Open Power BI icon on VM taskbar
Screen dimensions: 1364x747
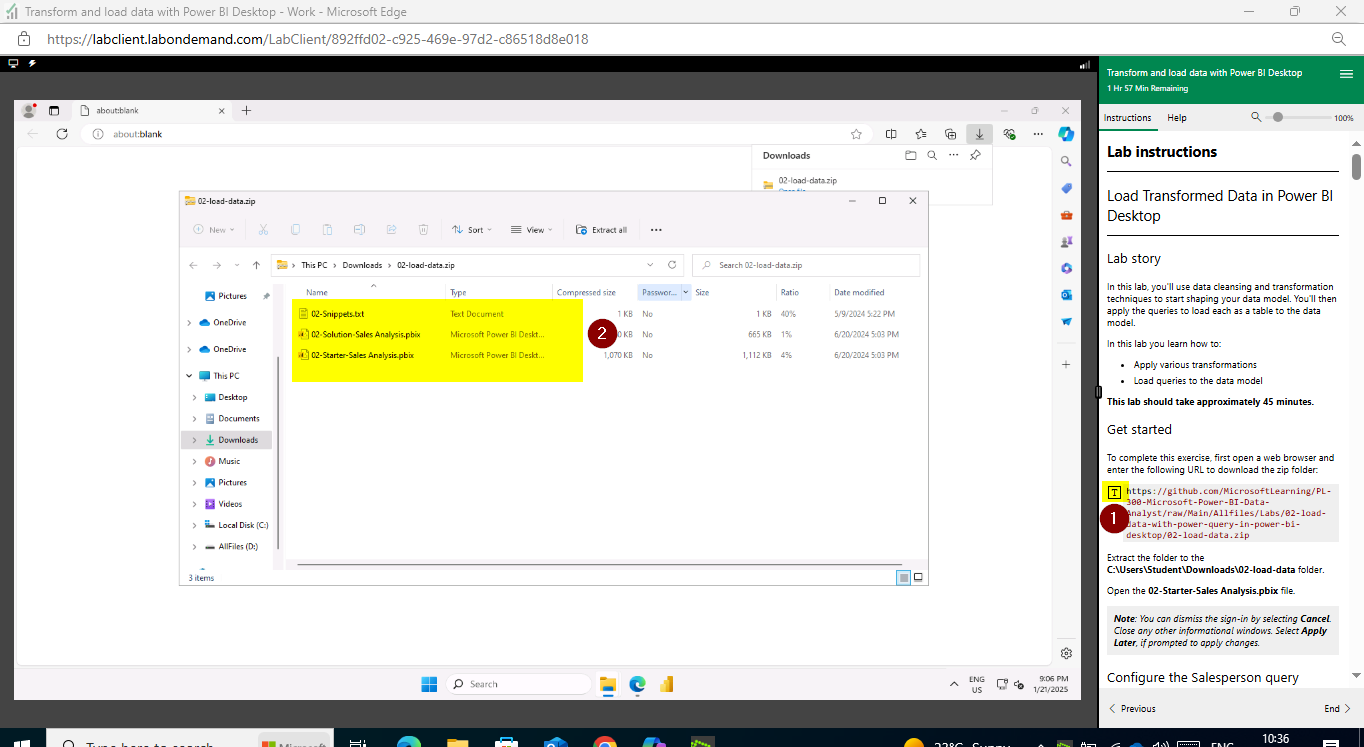(x=666, y=684)
